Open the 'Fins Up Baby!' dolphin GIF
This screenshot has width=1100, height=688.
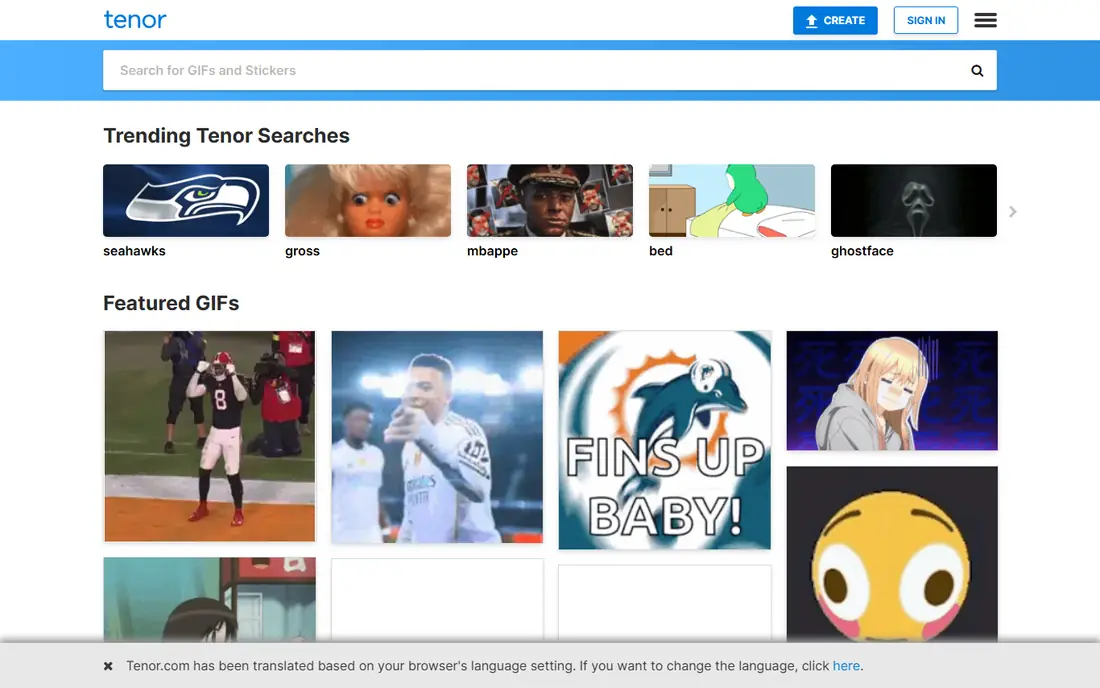(664, 440)
